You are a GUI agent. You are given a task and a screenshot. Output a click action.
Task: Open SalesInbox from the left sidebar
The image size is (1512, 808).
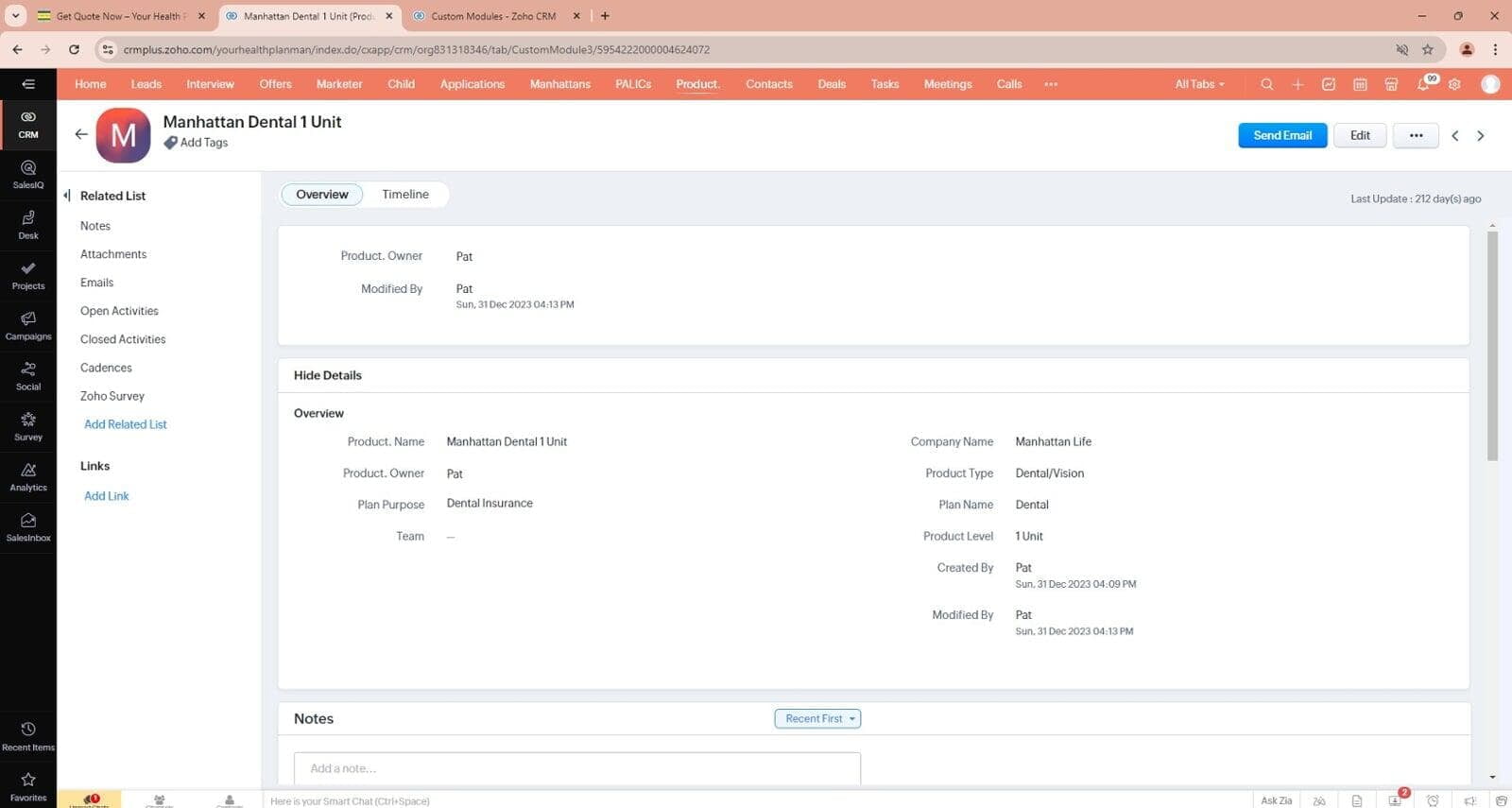[28, 527]
